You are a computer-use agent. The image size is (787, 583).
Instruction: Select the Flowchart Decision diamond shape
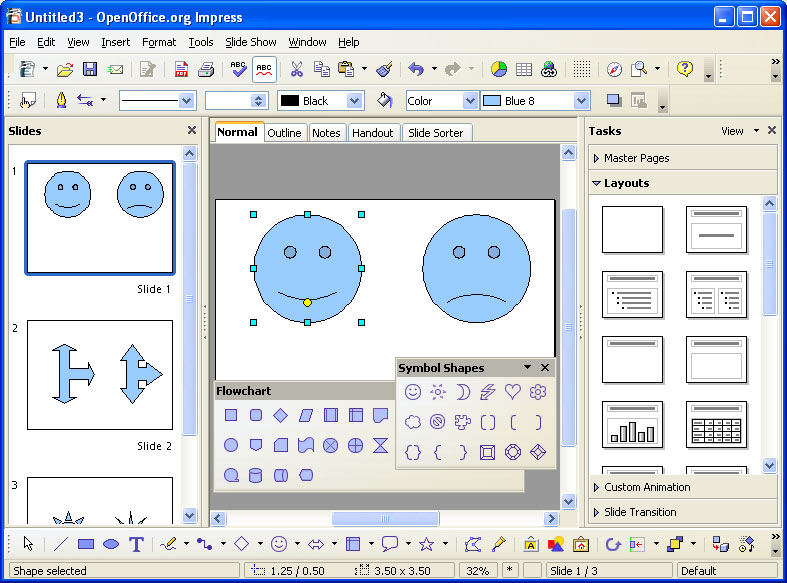tap(281, 416)
